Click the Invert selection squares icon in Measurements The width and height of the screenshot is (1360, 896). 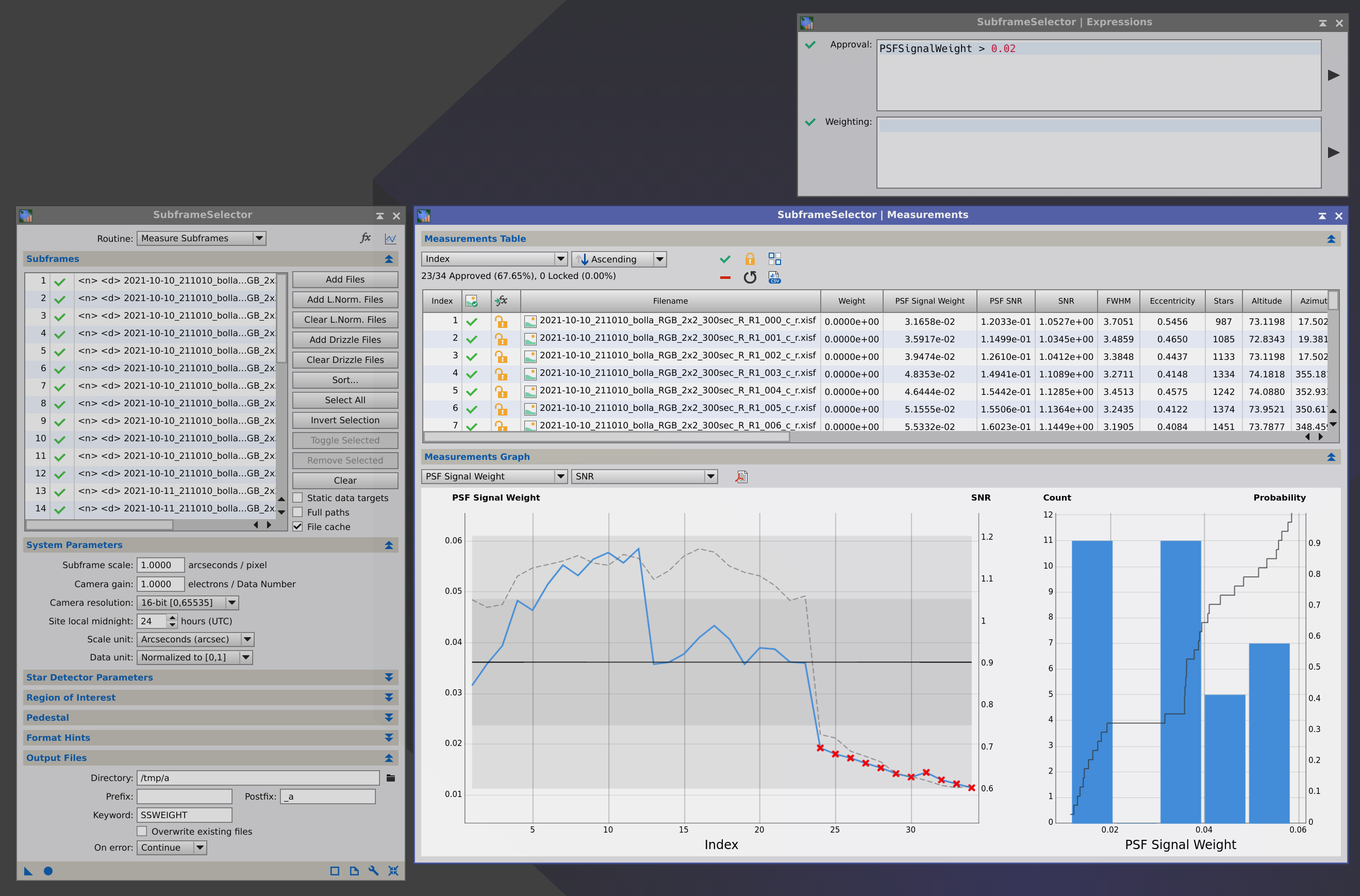(774, 259)
